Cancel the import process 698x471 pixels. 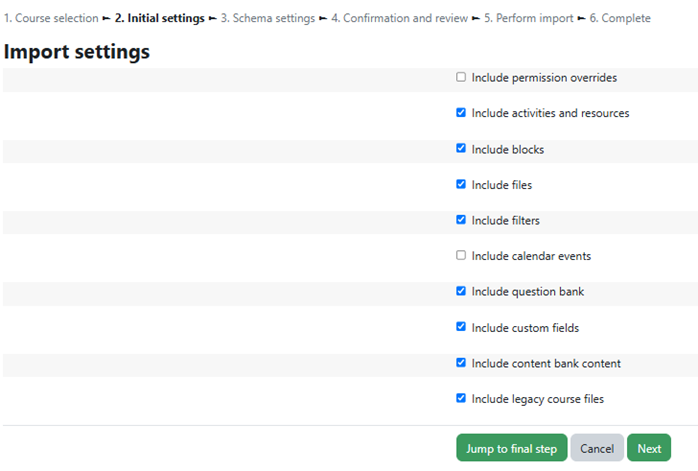(x=597, y=448)
